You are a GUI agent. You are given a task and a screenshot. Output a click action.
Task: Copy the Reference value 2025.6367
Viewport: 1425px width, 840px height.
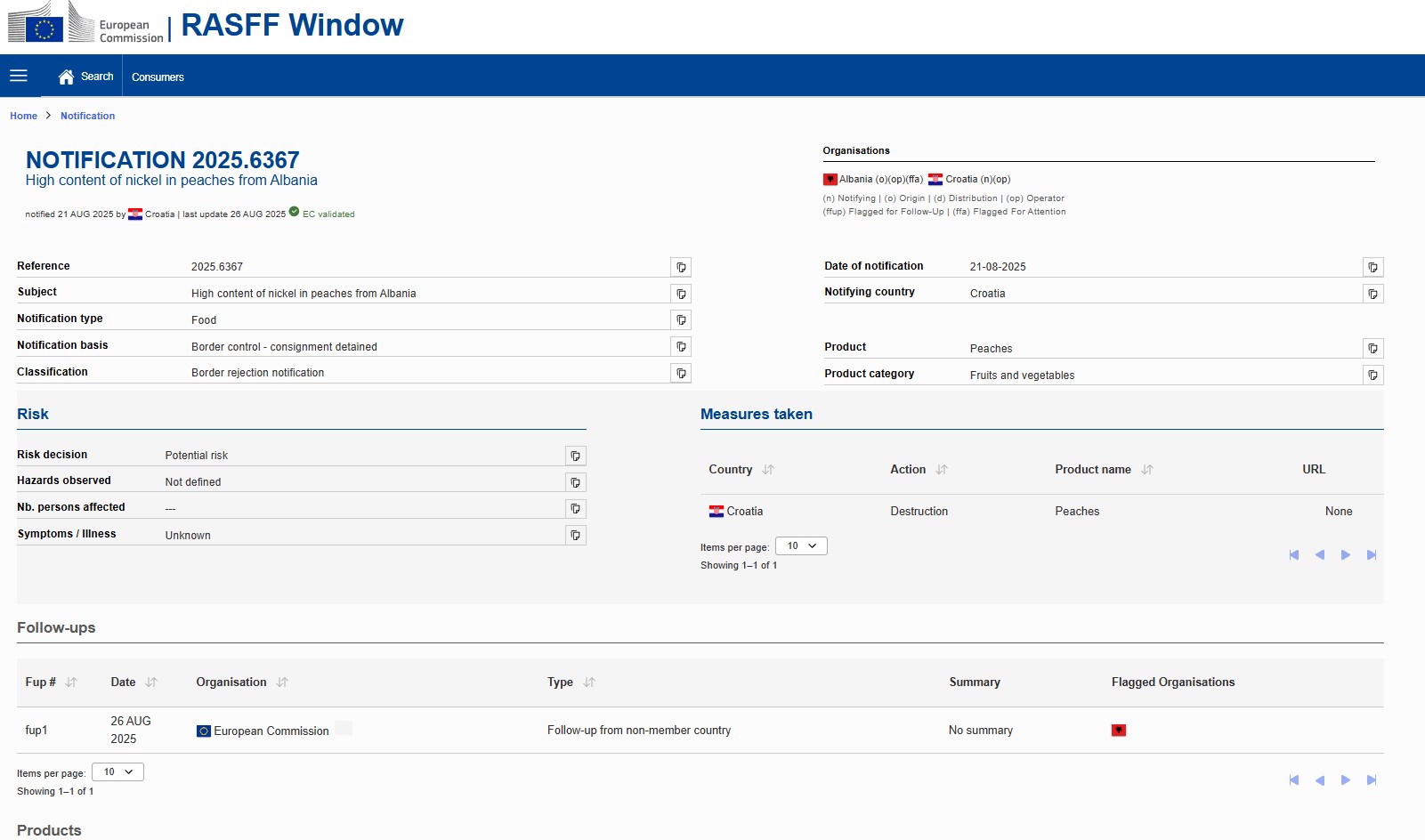coord(681,267)
